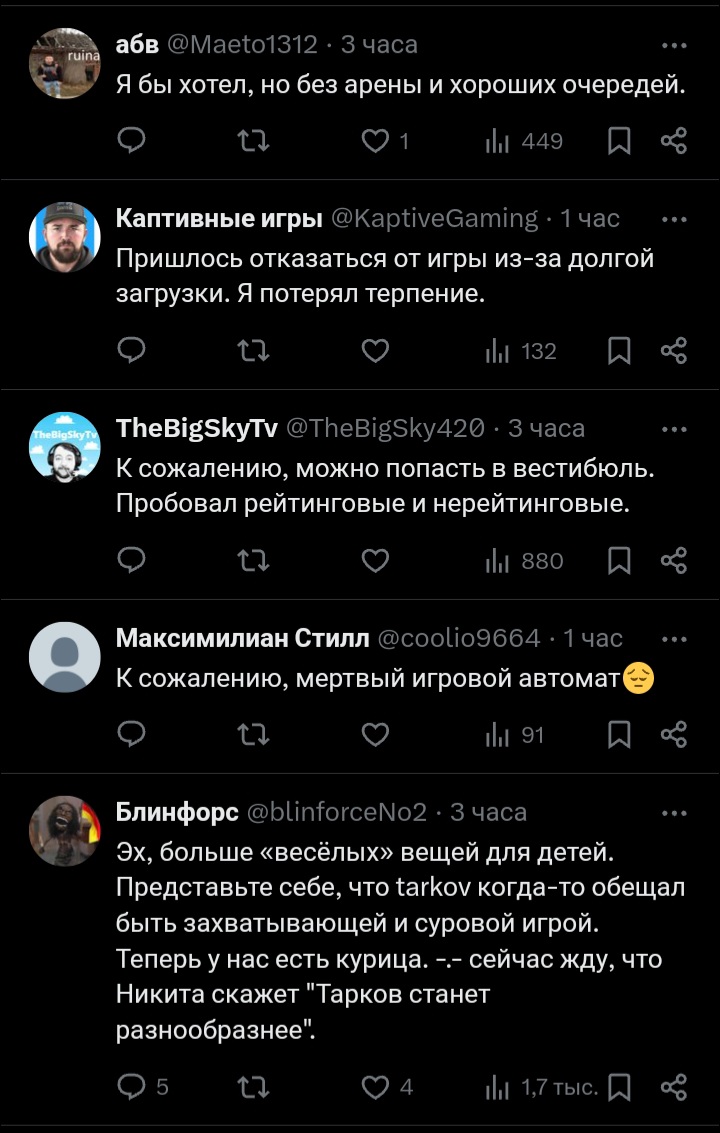
Task: Reply to Максимилиан Стилл's tweet
Action: (x=132, y=736)
